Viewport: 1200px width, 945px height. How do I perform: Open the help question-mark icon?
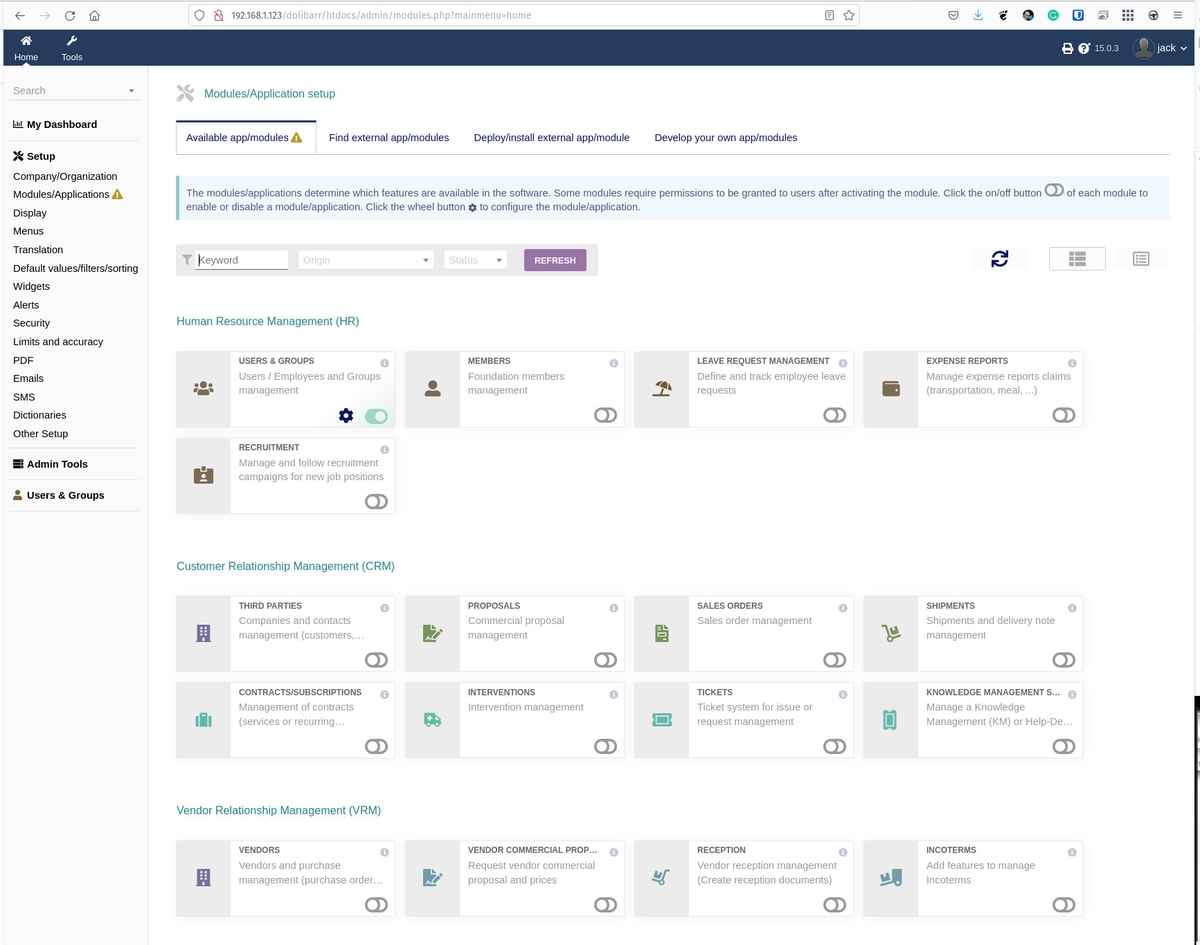(x=1084, y=47)
